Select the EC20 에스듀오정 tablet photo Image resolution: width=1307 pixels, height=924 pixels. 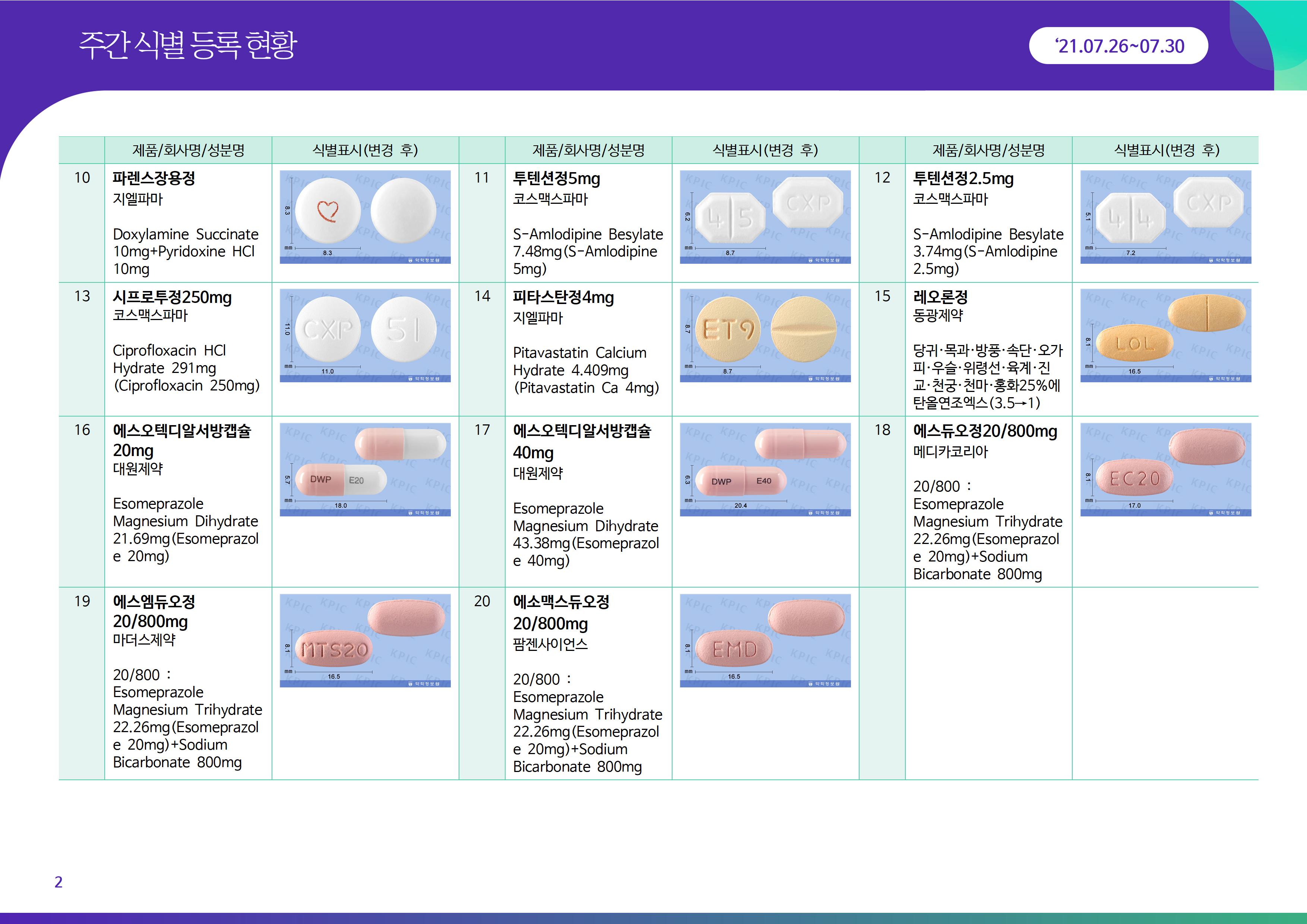[x=1165, y=470]
